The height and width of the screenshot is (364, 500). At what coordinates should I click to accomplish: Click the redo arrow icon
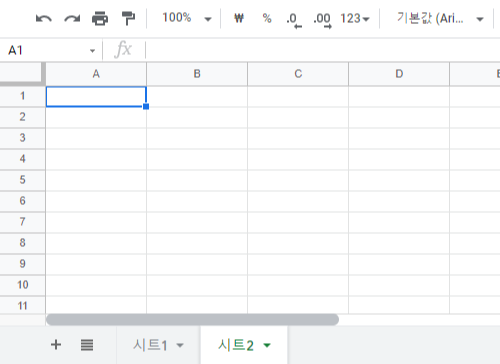tap(72, 19)
